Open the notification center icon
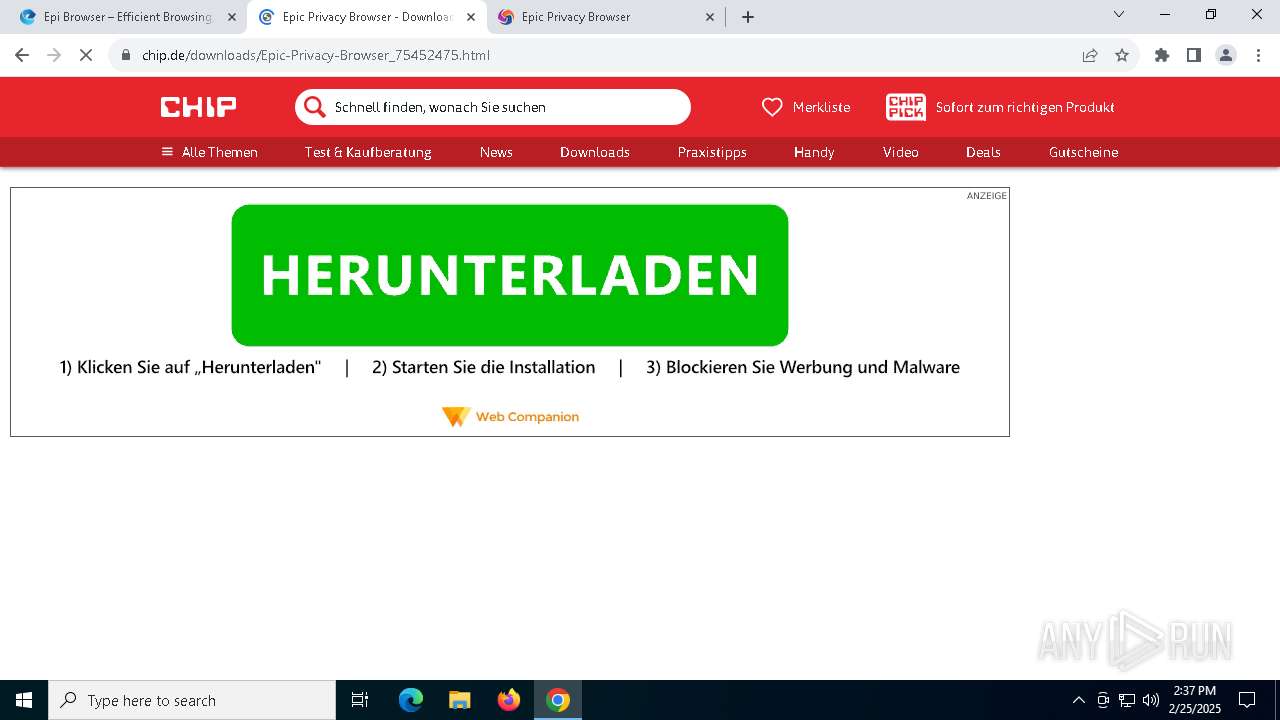This screenshot has width=1280, height=720. [x=1247, y=700]
